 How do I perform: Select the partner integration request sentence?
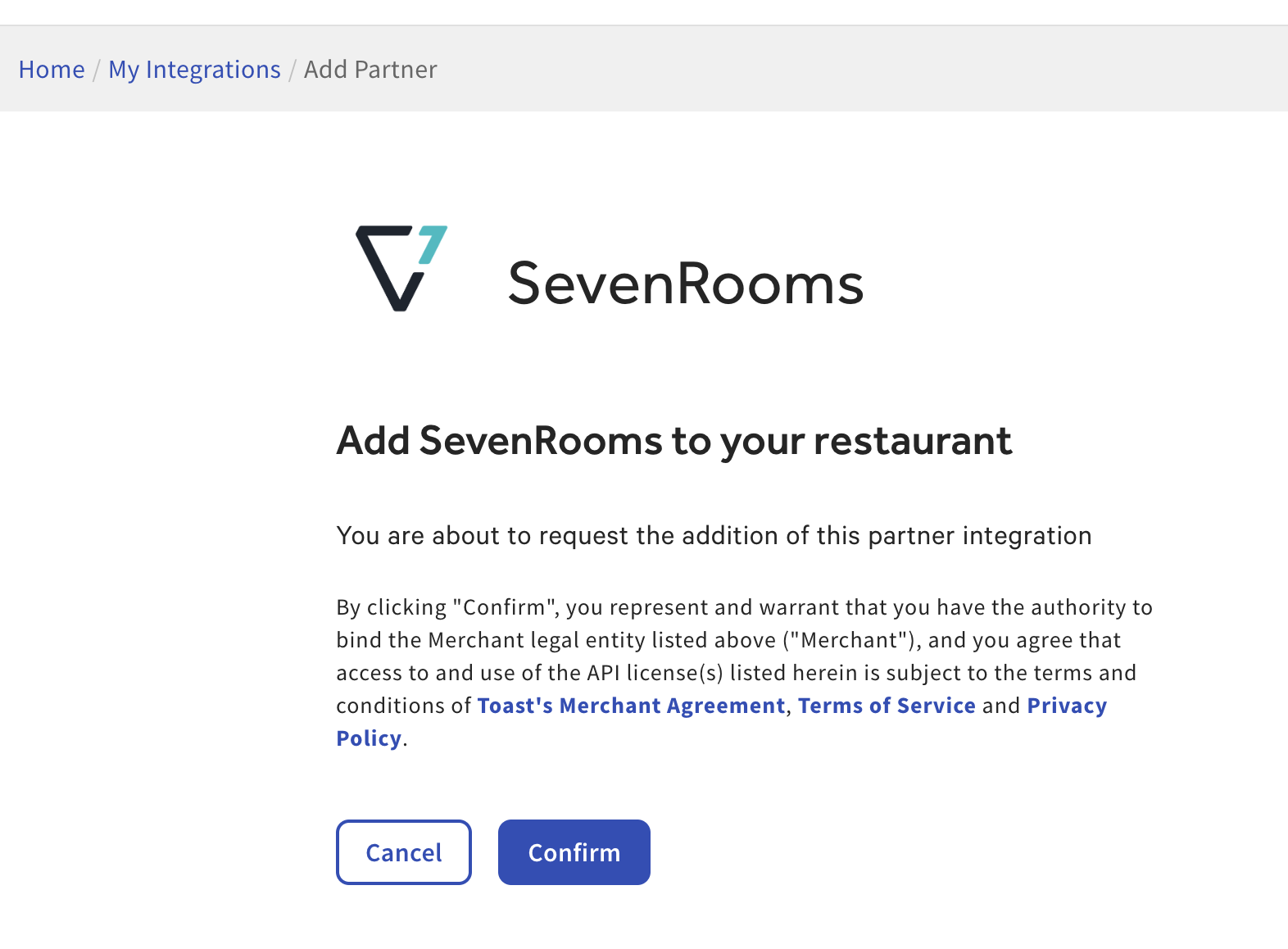[x=713, y=536]
